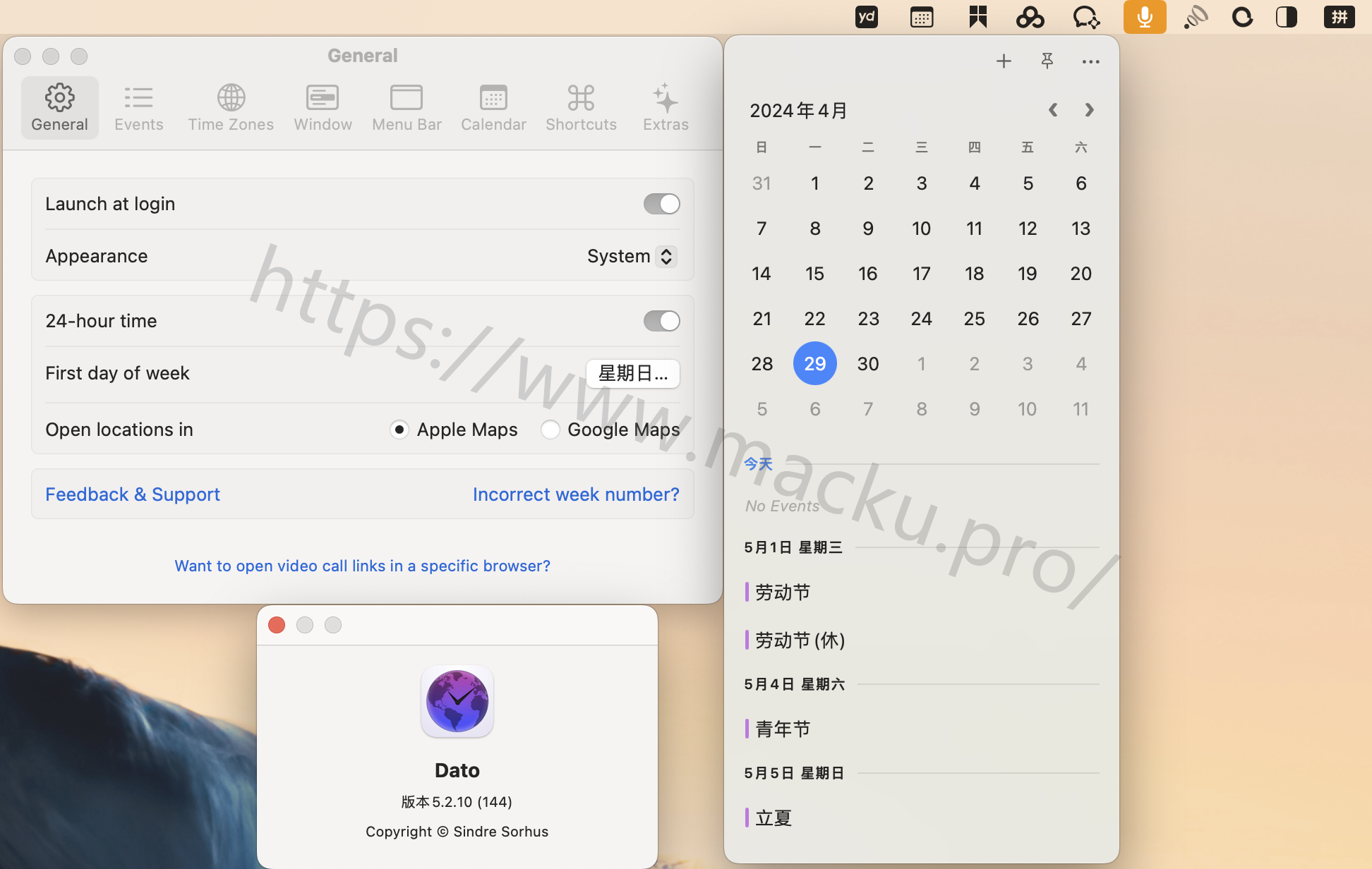The height and width of the screenshot is (869, 1372).
Task: Click the circular ring menu bar icon
Action: [x=1242, y=17]
